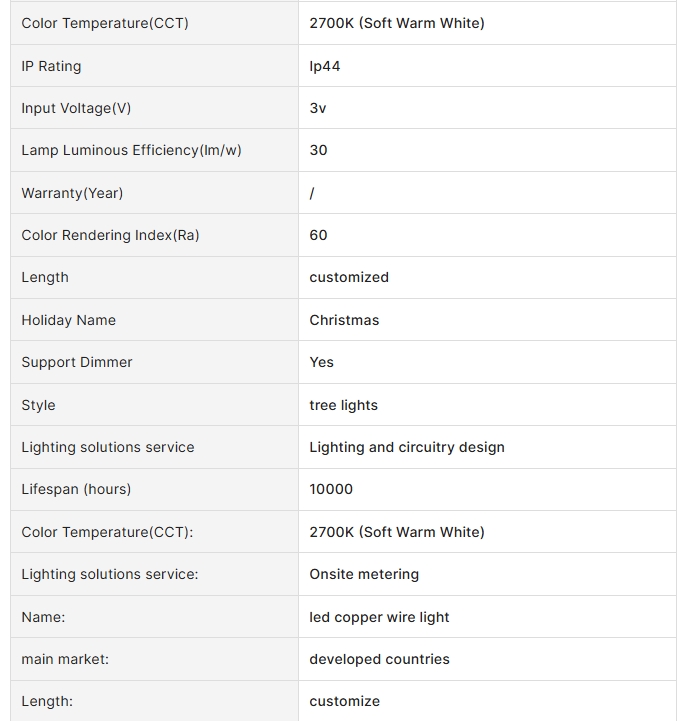
Task: Click the "Holiday Name" label
Action: pos(68,320)
